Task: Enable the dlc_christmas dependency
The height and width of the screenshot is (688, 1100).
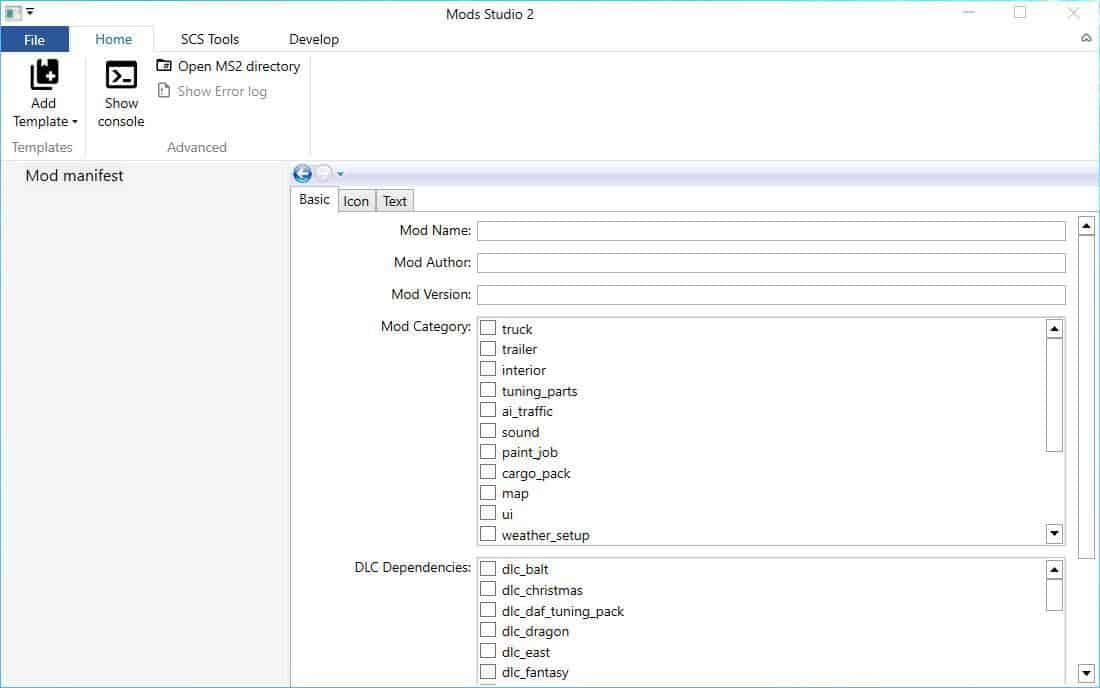Action: point(488,589)
